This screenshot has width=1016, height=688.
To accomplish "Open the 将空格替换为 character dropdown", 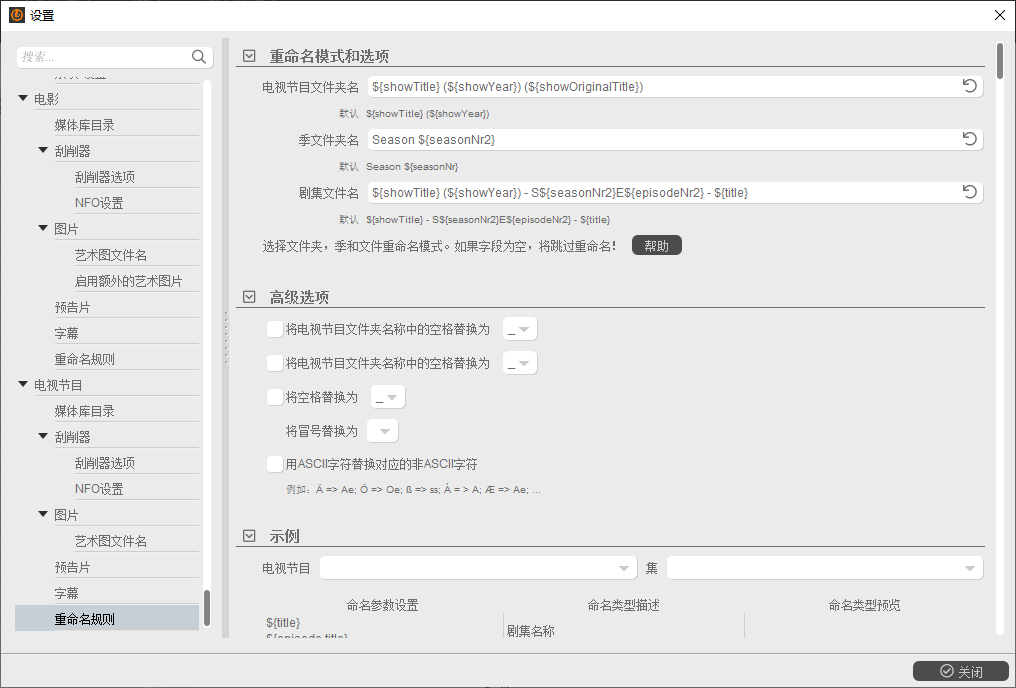I will click(387, 396).
